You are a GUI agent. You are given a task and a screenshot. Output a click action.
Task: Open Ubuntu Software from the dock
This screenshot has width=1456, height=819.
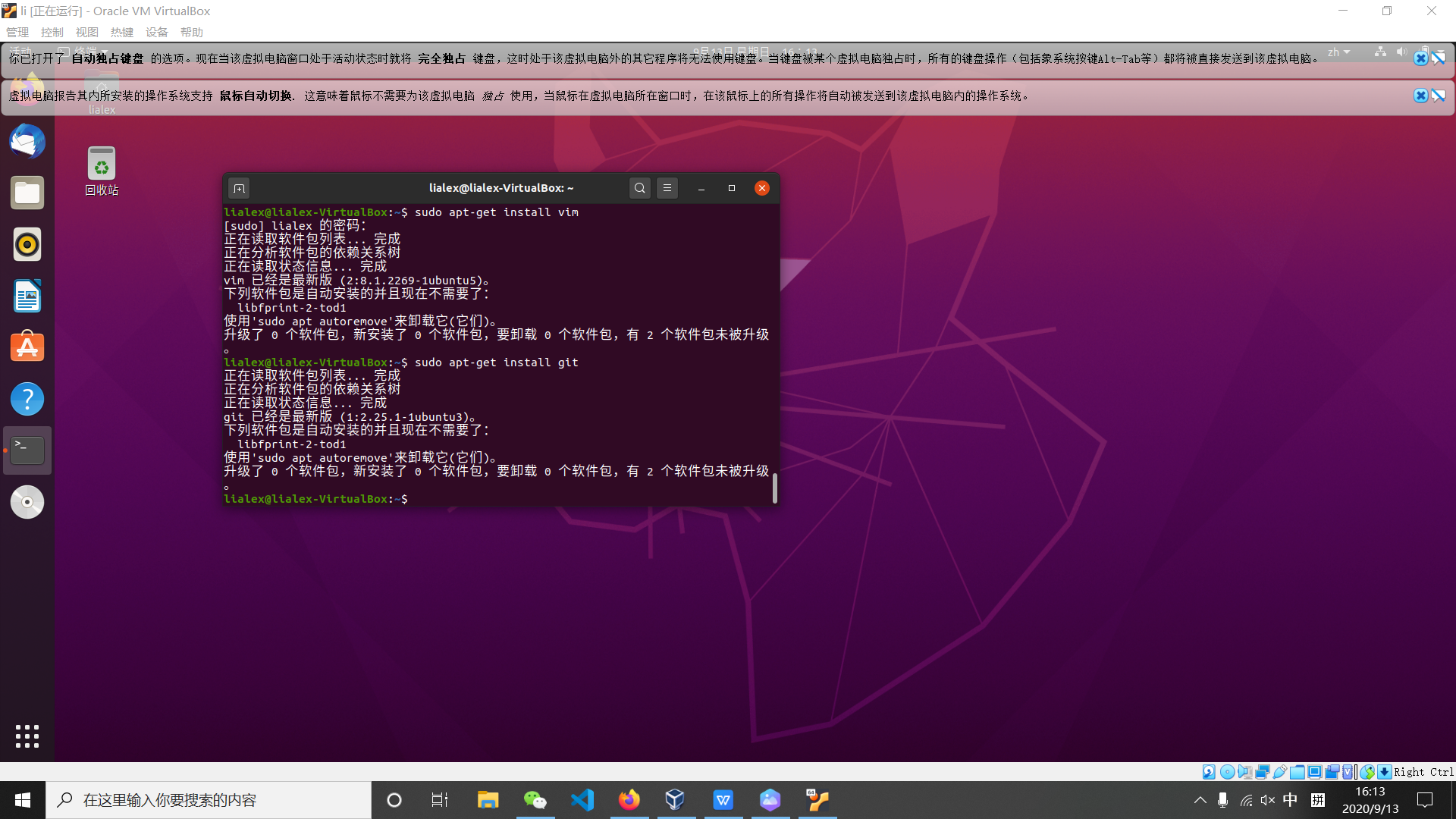point(27,347)
